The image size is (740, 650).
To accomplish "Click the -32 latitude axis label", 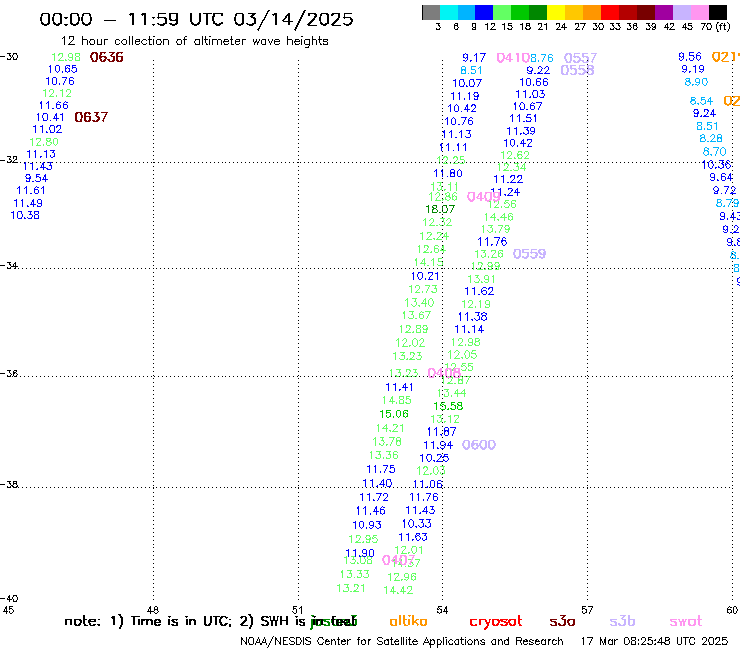I will 9,160.
